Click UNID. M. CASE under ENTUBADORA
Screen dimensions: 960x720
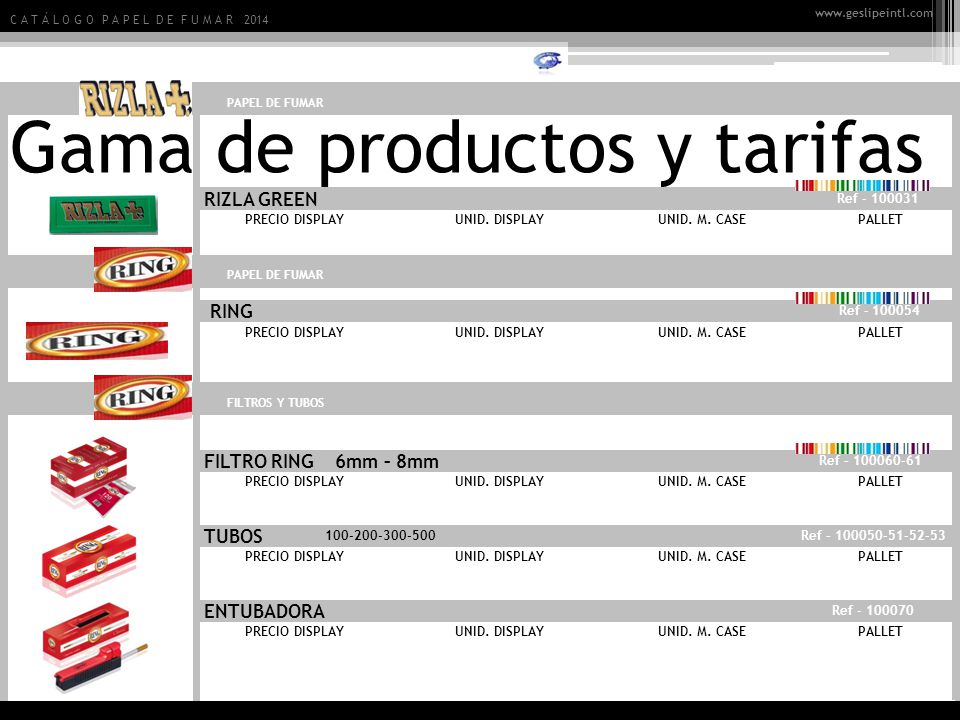tap(702, 631)
